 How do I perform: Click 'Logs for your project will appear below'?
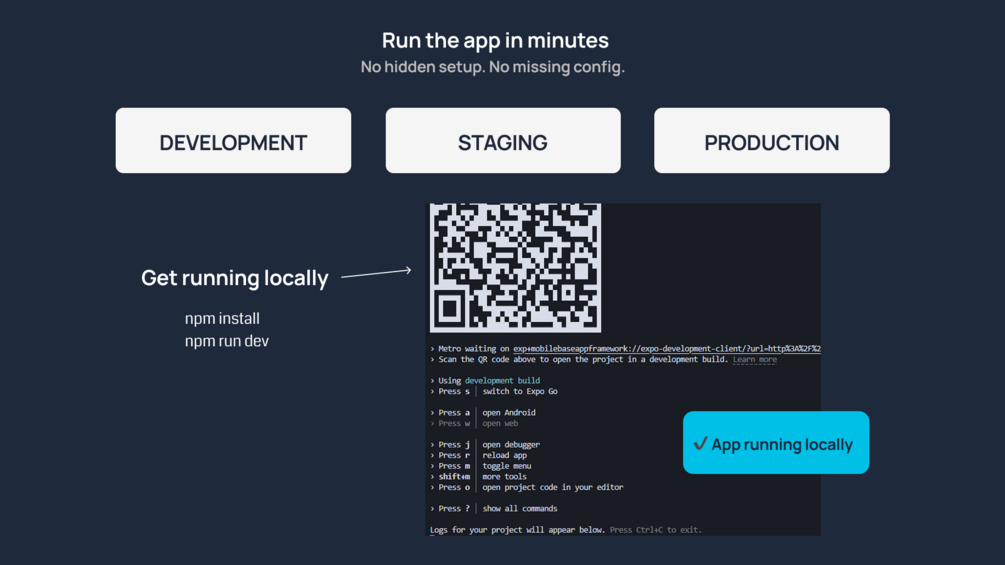pyautogui.click(x=517, y=530)
